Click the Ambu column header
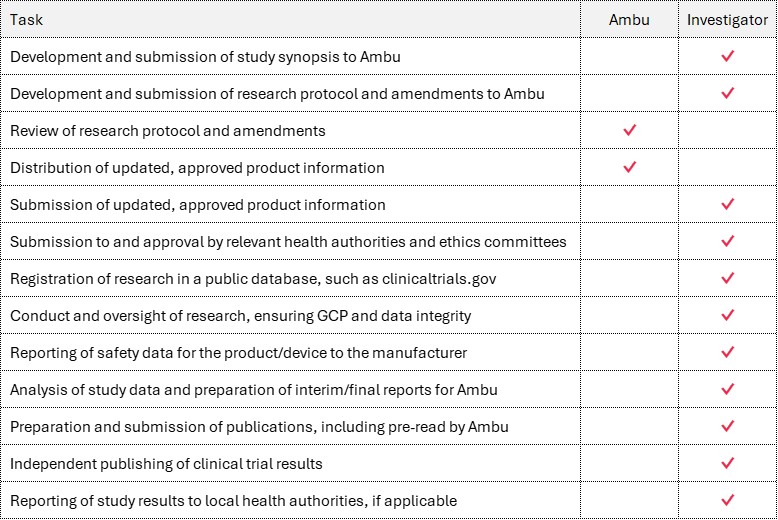This screenshot has height=520, width=778. [629, 20]
